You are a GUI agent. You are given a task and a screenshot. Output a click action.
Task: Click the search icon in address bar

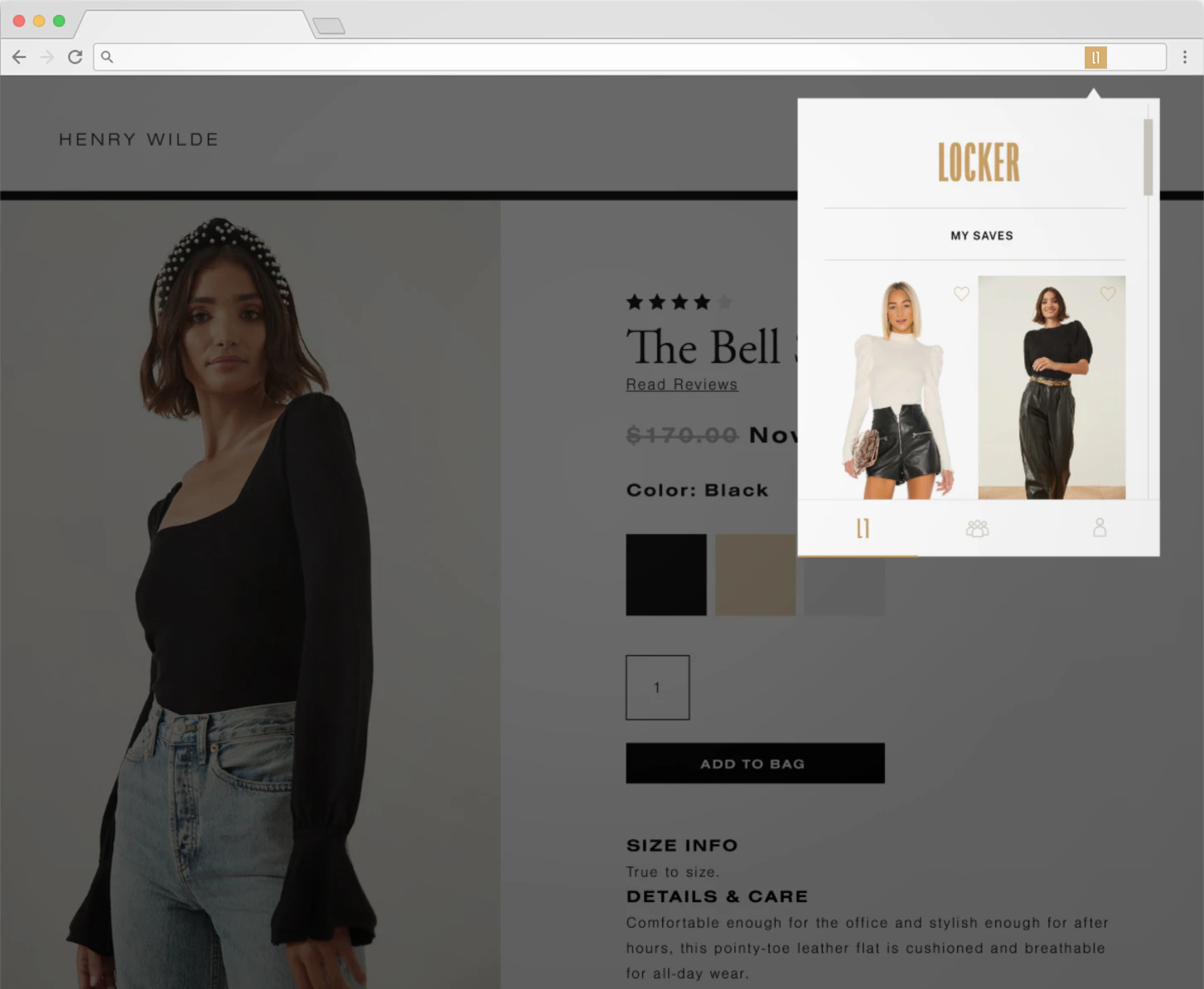tap(107, 57)
